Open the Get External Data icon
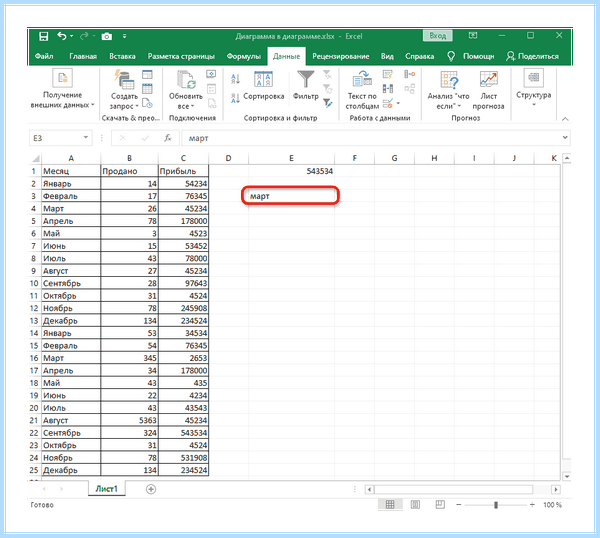 click(x=62, y=78)
